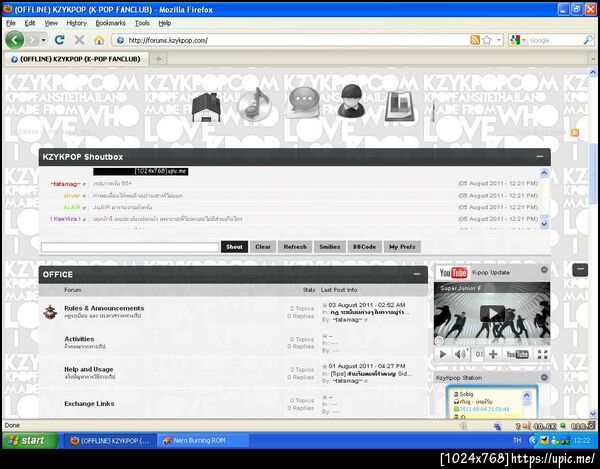
Task: Open the Rules & Announcements forum icon
Action: coord(50,312)
